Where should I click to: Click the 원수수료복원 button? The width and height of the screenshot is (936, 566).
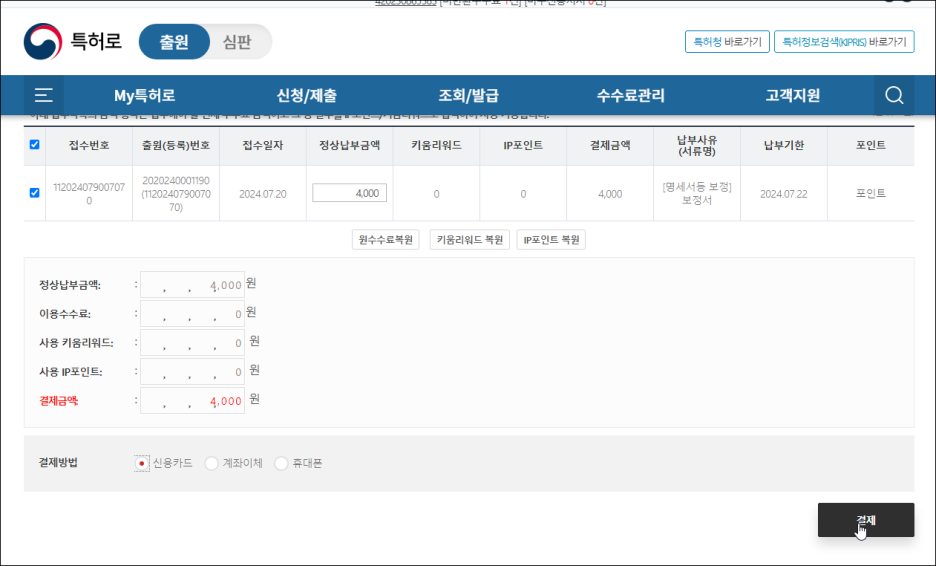pos(386,239)
